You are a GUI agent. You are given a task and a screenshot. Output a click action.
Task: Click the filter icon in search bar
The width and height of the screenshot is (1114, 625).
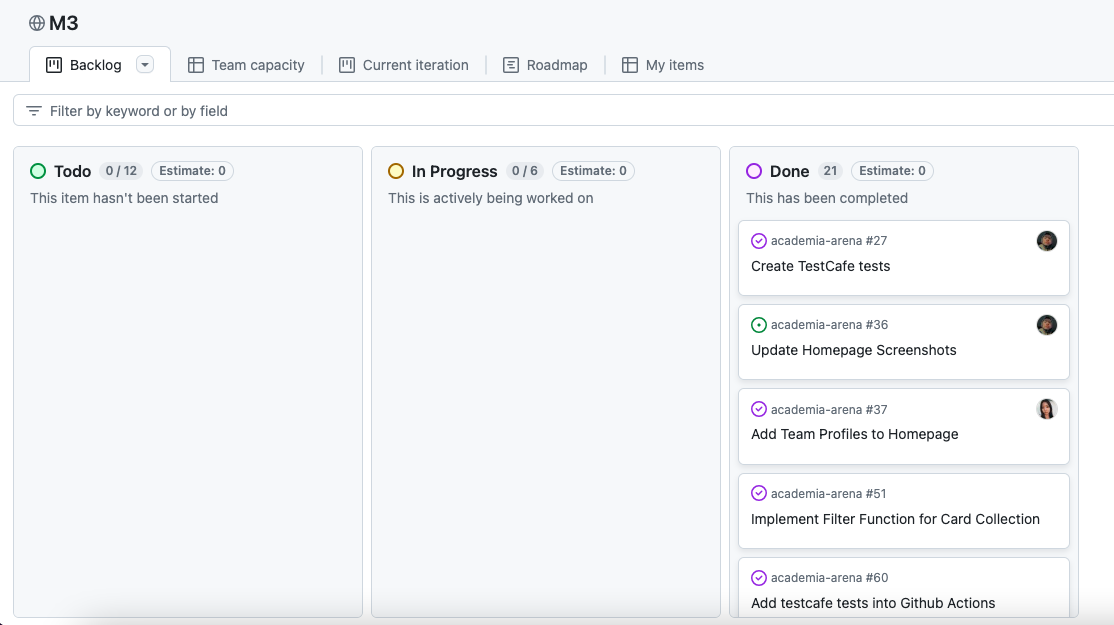pos(34,111)
